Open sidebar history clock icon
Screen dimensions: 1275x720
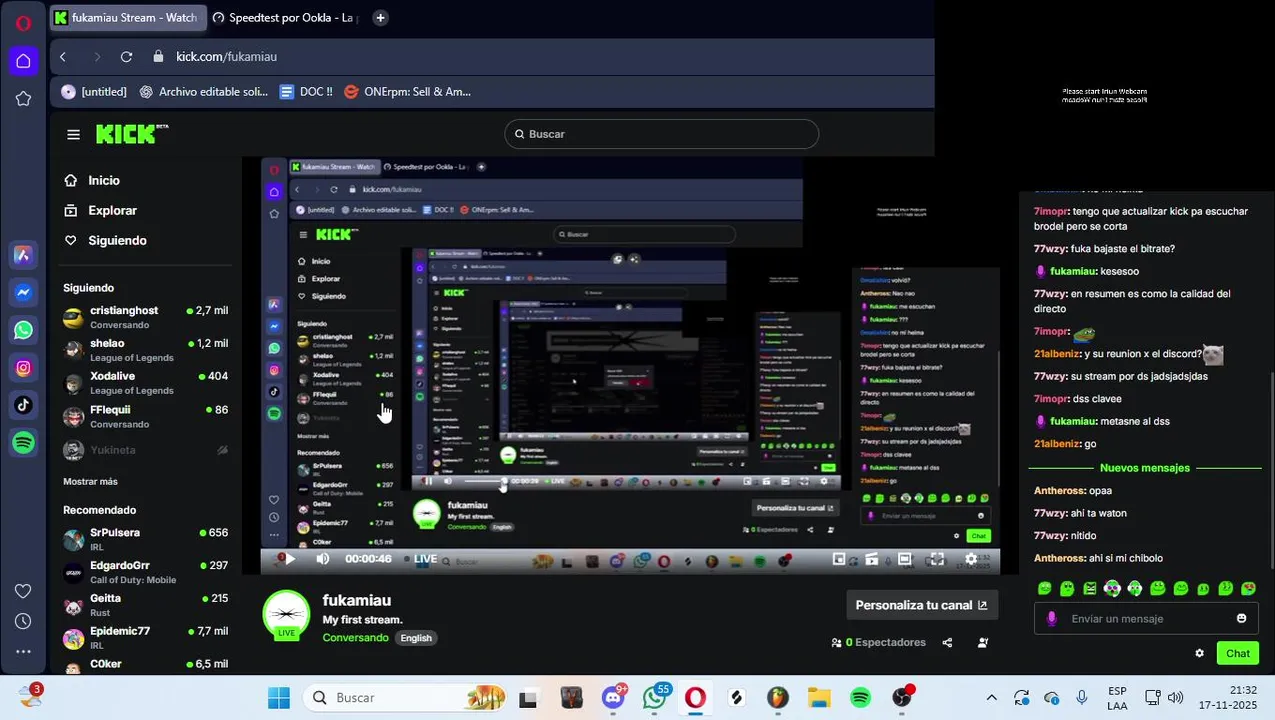[x=23, y=621]
